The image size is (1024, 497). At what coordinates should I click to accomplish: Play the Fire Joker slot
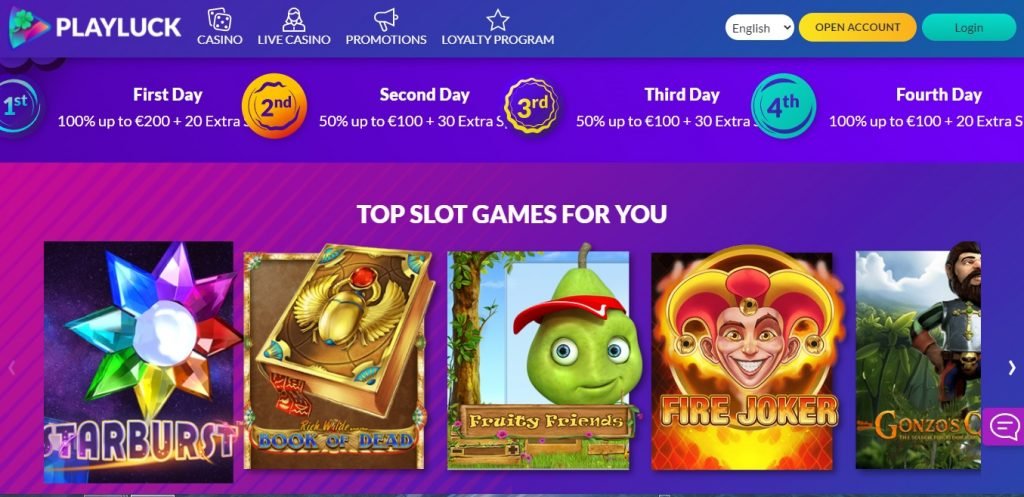tap(742, 360)
